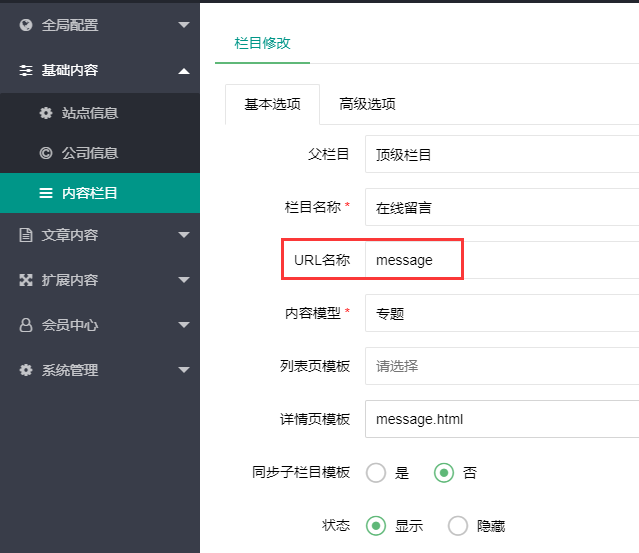Open the 父栏目 dropdown

502,155
